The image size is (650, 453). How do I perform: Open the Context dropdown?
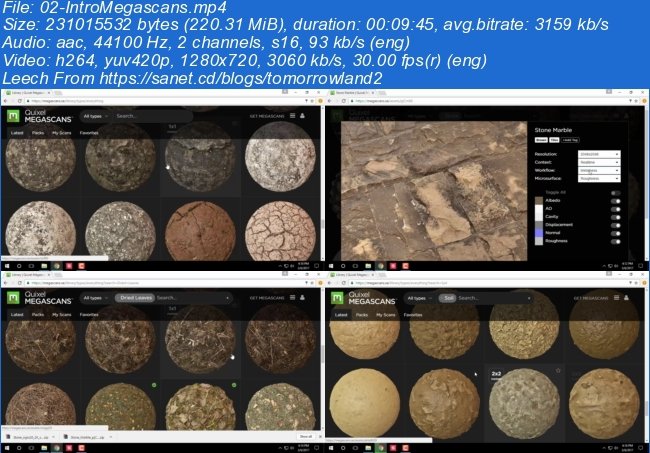[599, 162]
